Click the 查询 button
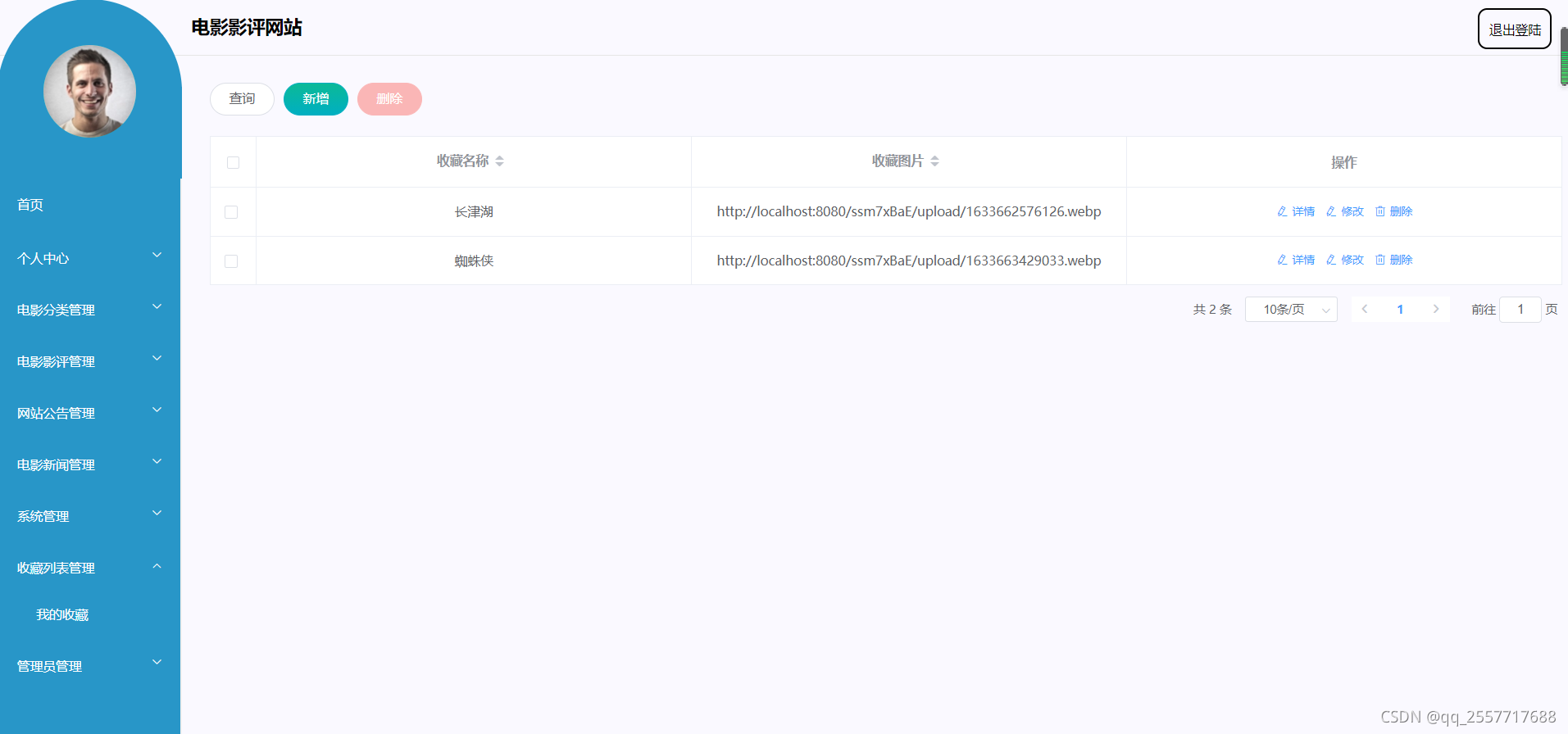Screen dimensions: 1568x734 coord(242,99)
